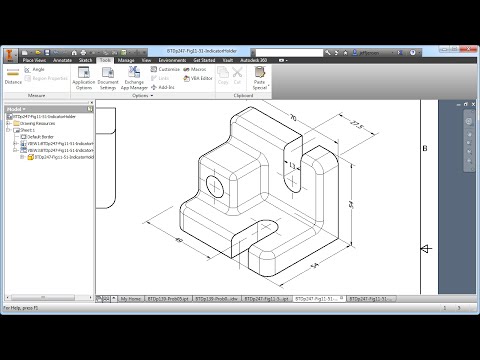Image resolution: width=480 pixels, height=360 pixels.
Task: Expand the Options panel dropdown arrow
Action: 152,96
